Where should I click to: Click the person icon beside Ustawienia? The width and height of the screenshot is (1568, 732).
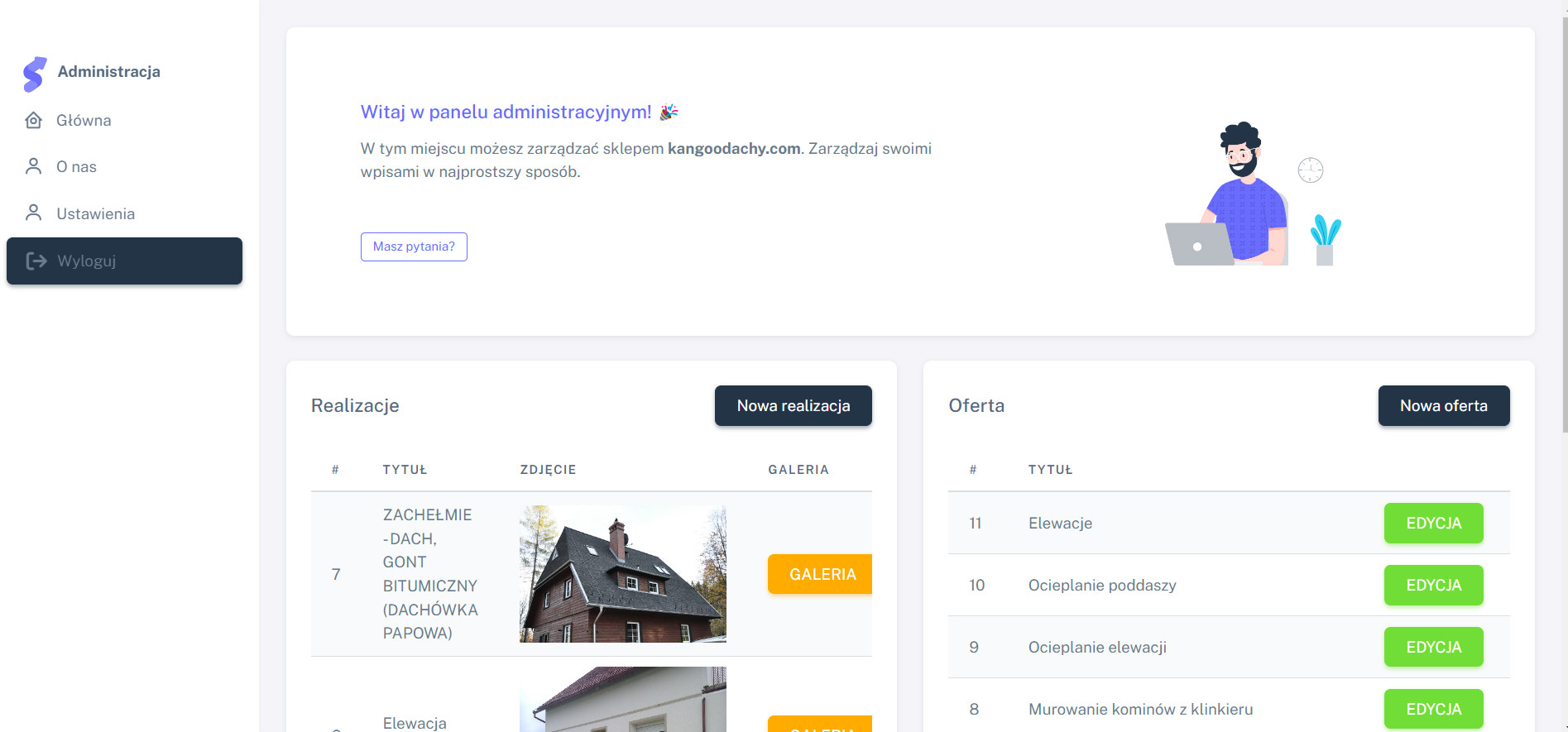coord(34,213)
